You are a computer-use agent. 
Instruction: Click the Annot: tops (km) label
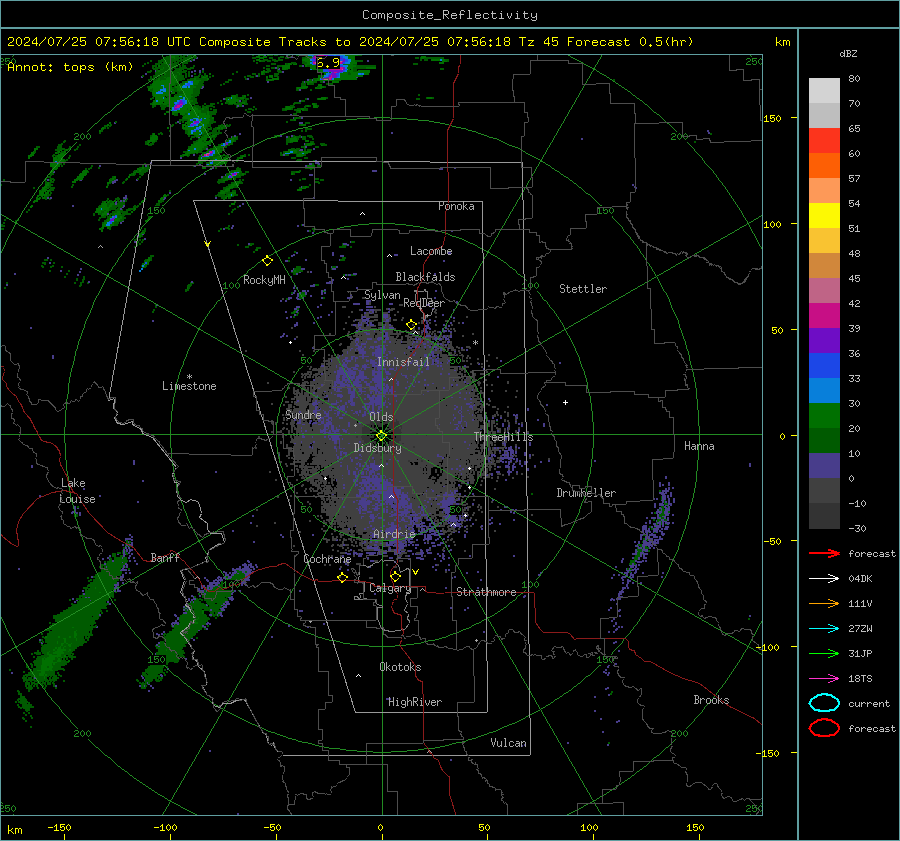click(70, 67)
